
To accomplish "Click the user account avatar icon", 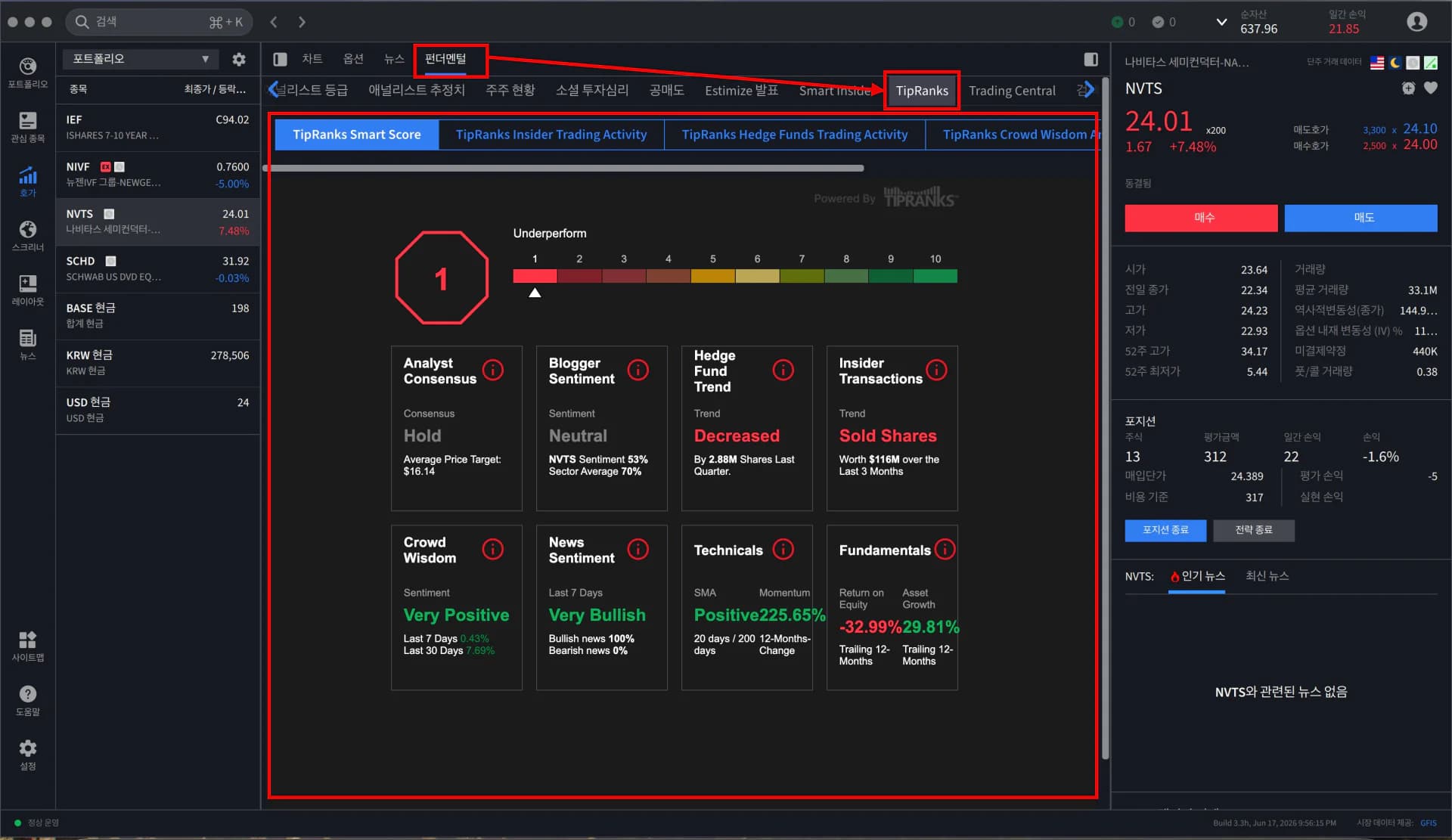I will pos(1416,22).
